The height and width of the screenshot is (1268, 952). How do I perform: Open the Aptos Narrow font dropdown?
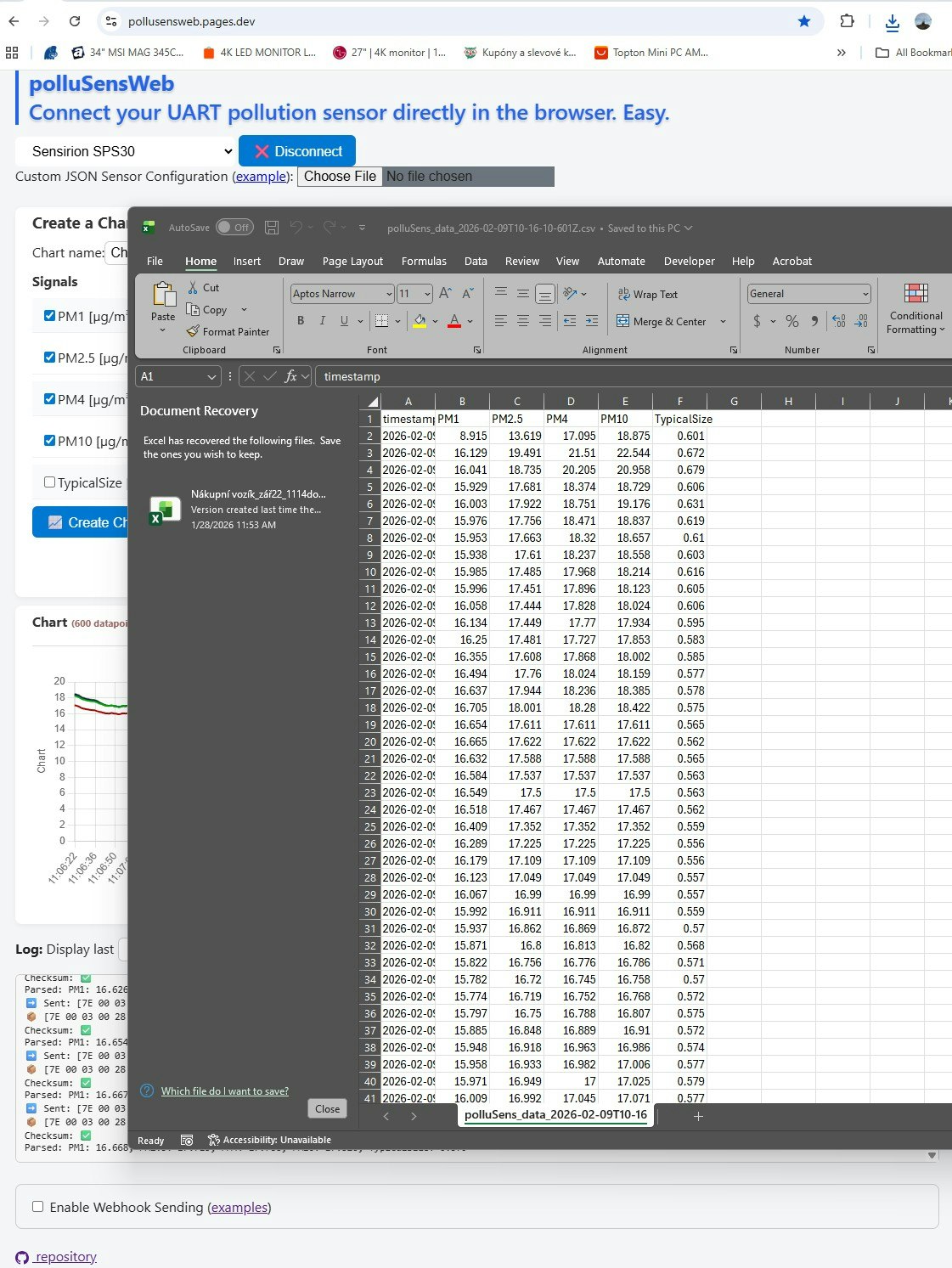pos(389,294)
